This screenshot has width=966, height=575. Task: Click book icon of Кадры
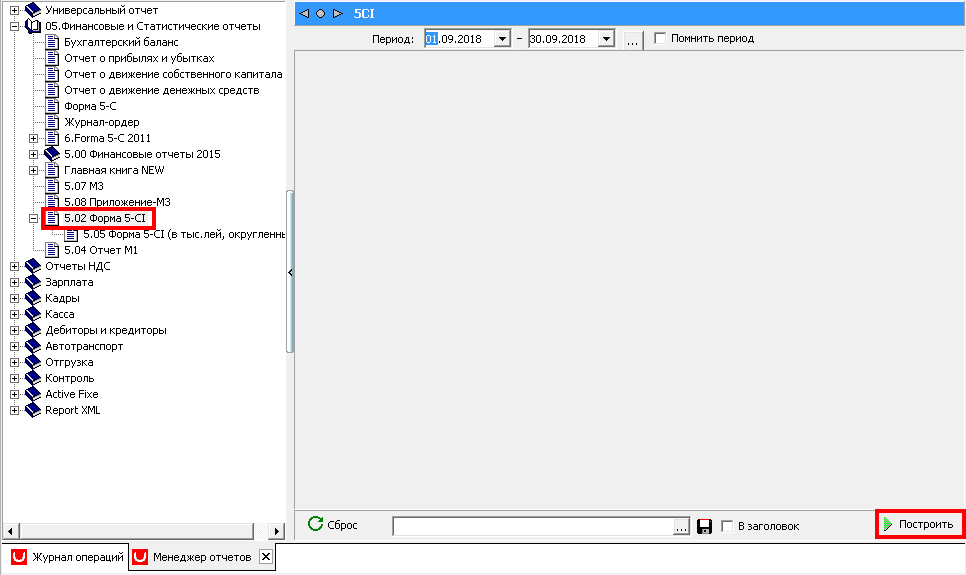[x=33, y=298]
